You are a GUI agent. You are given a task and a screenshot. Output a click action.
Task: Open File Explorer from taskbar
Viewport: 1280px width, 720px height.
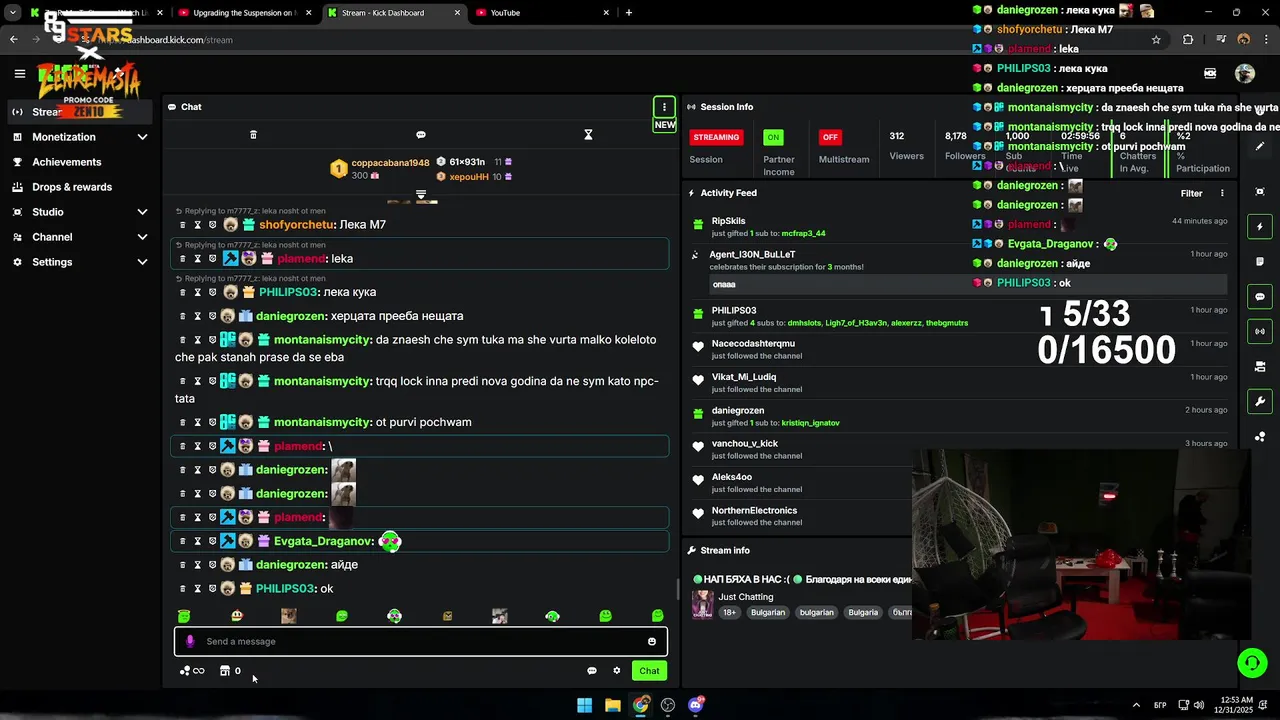click(612, 705)
